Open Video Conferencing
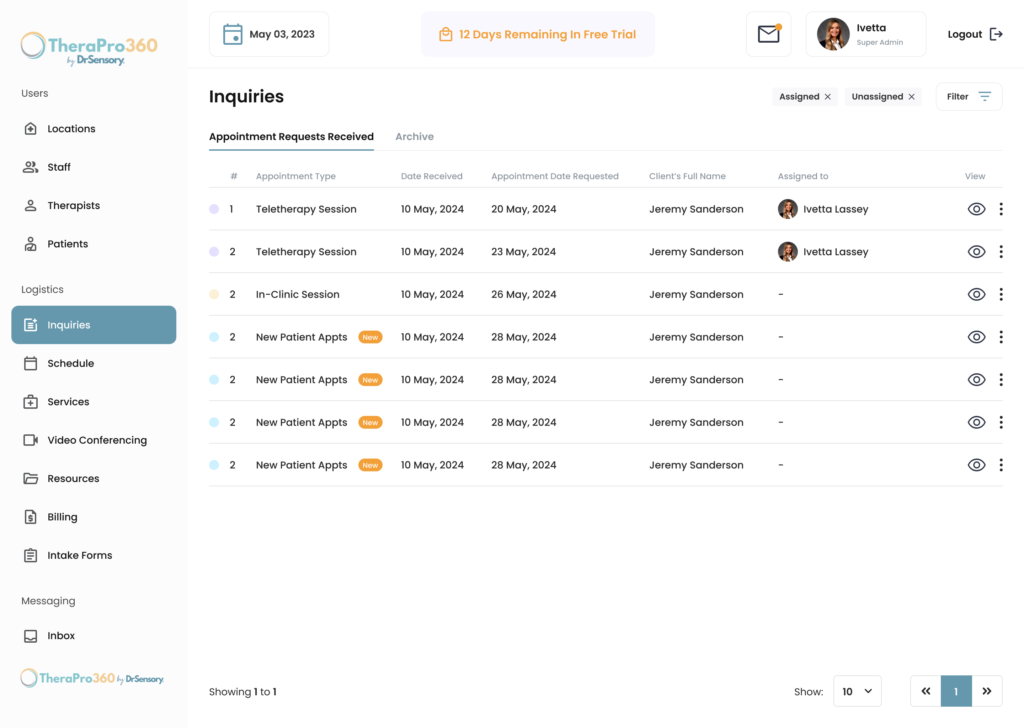1024x728 pixels. coord(93,441)
